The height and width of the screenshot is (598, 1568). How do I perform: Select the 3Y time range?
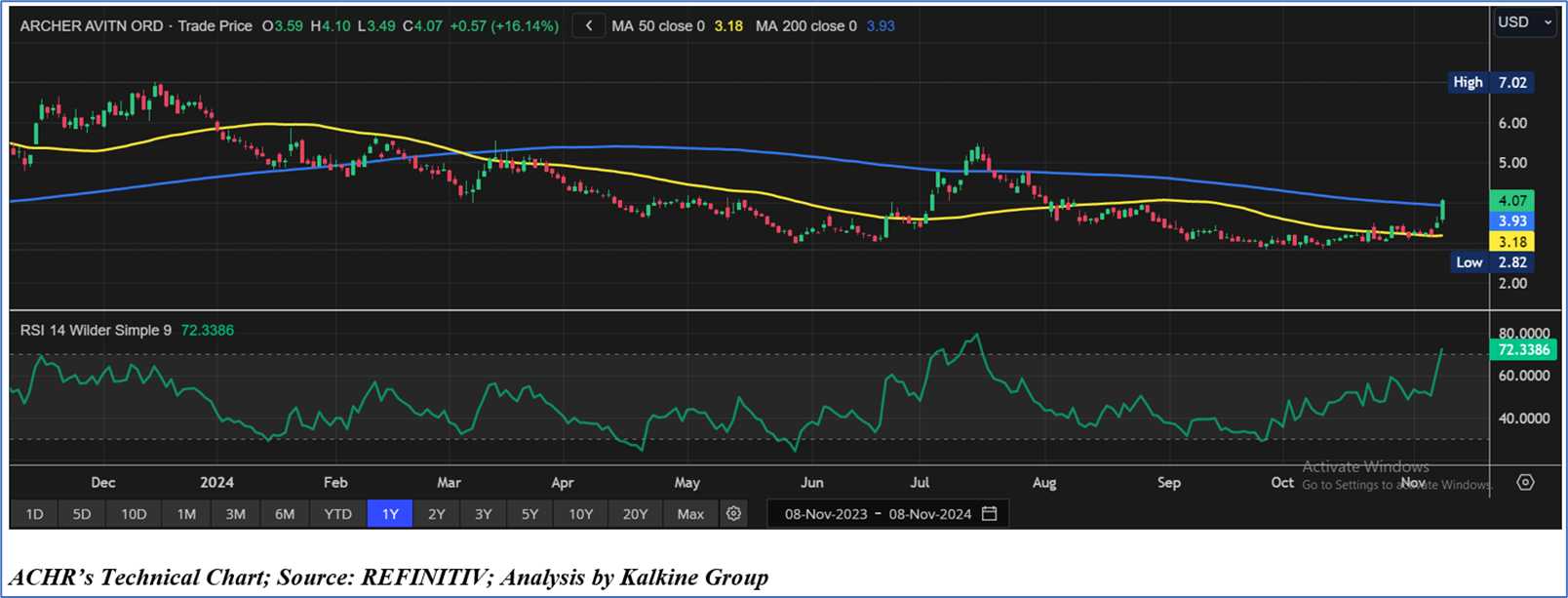point(483,514)
